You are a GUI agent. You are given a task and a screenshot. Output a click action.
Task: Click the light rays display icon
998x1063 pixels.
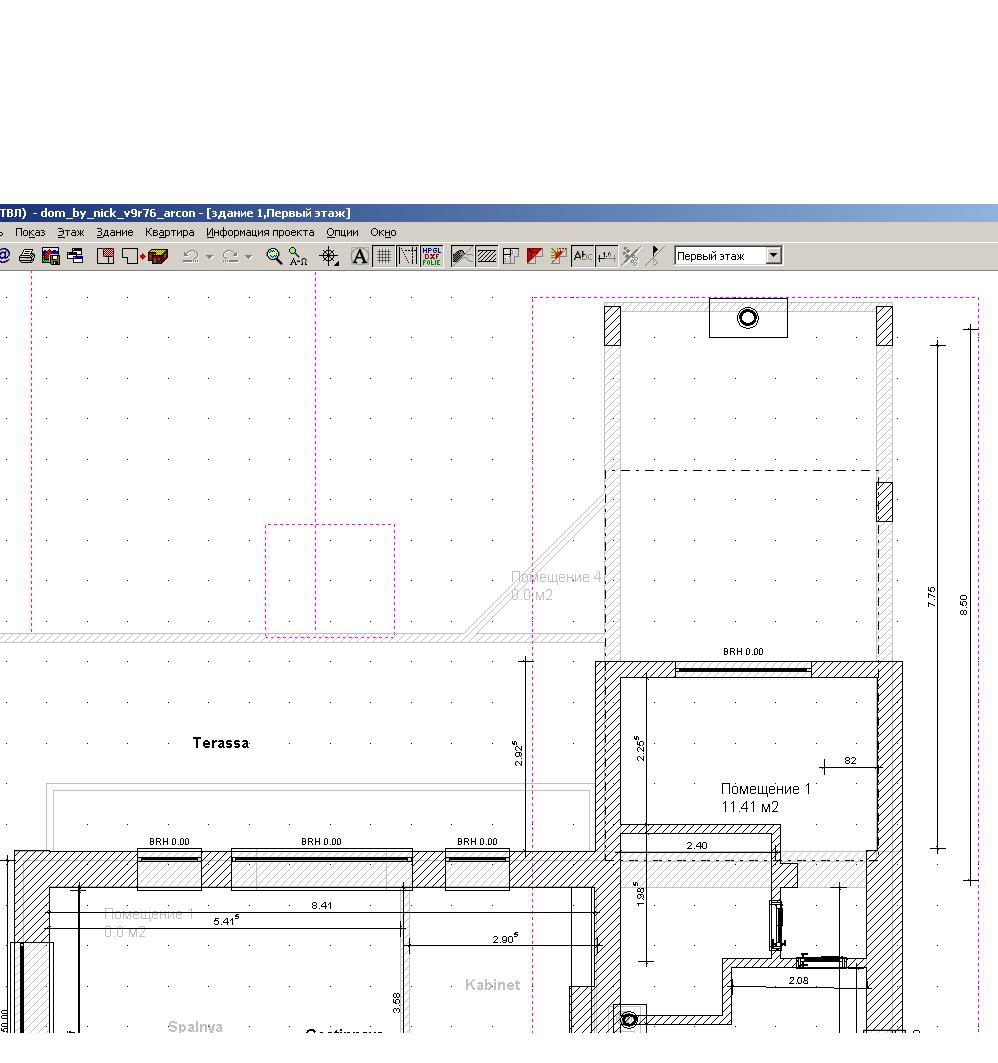(558, 256)
